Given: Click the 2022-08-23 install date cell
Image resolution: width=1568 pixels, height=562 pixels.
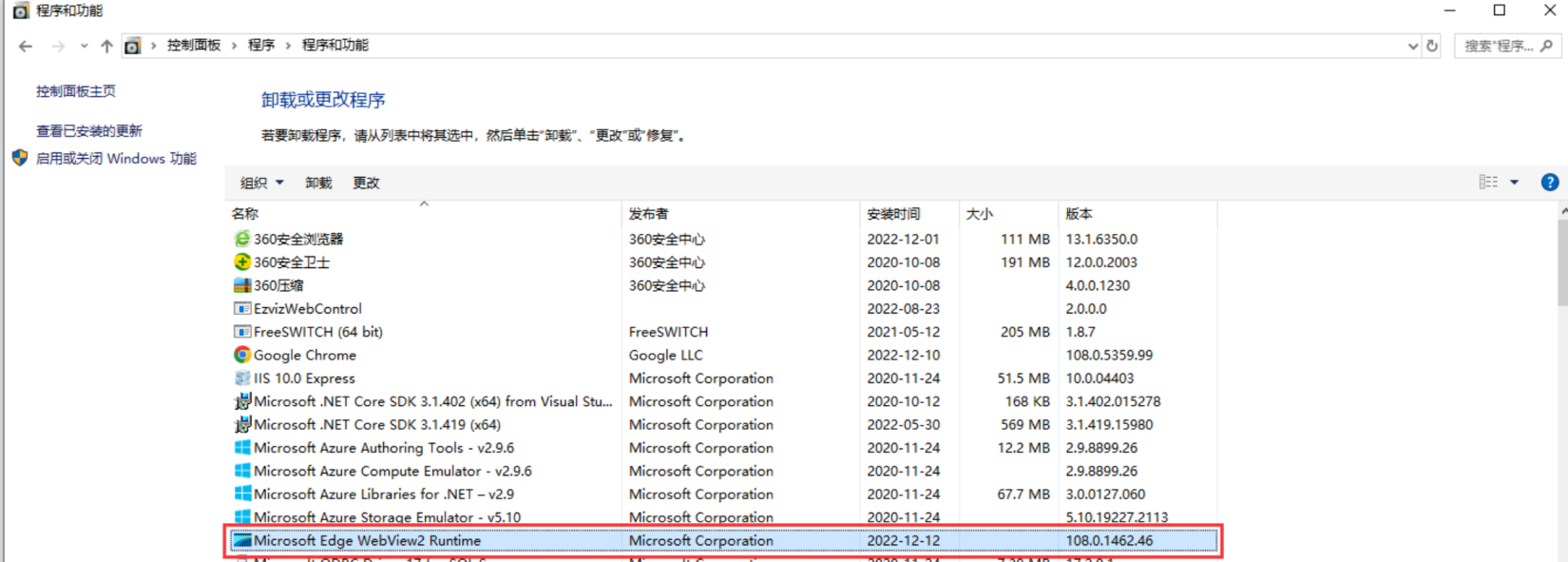Looking at the screenshot, I should [903, 308].
